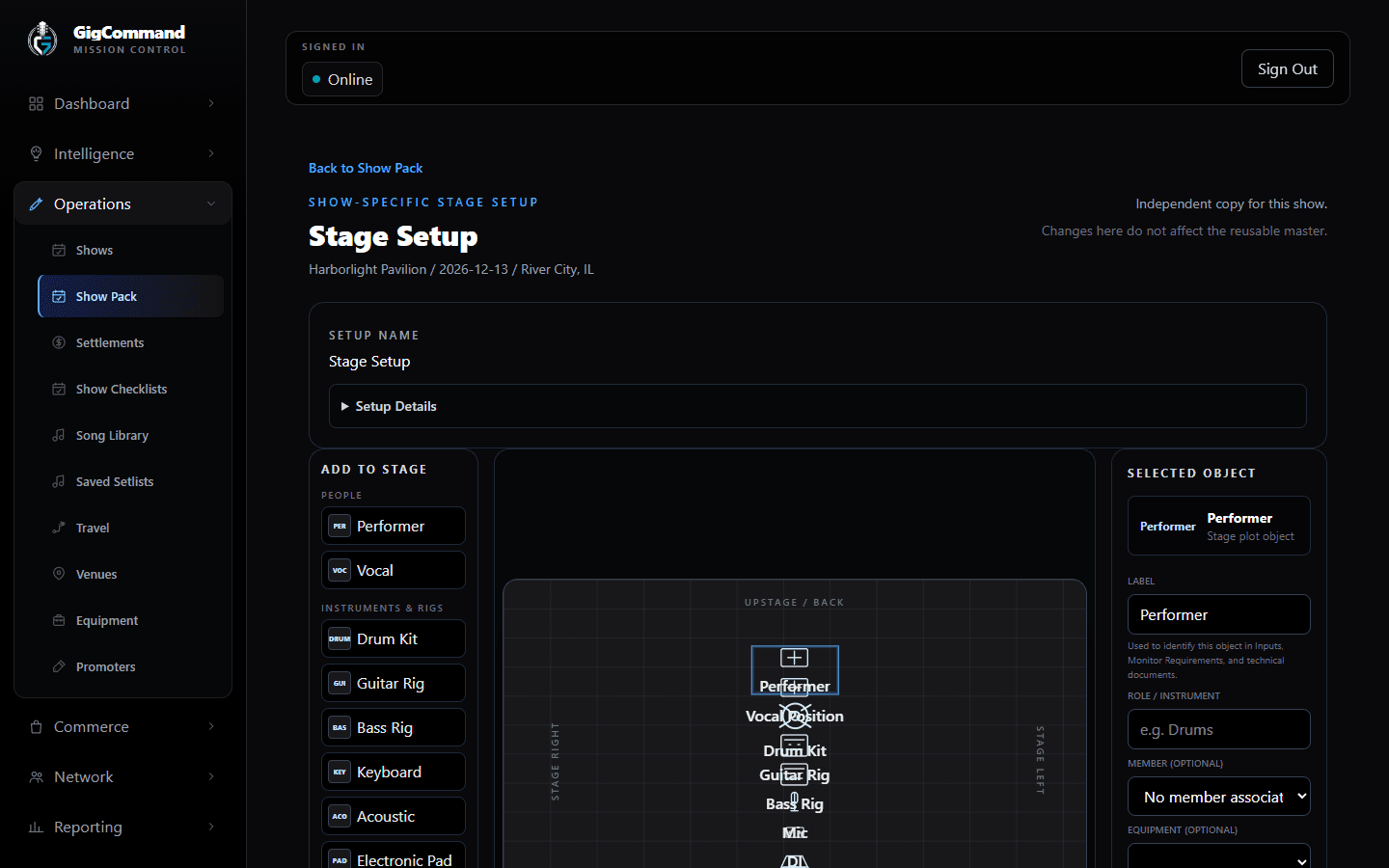This screenshot has height=868, width=1389.
Task: Click the Equipment case icon
Action: click(59, 620)
